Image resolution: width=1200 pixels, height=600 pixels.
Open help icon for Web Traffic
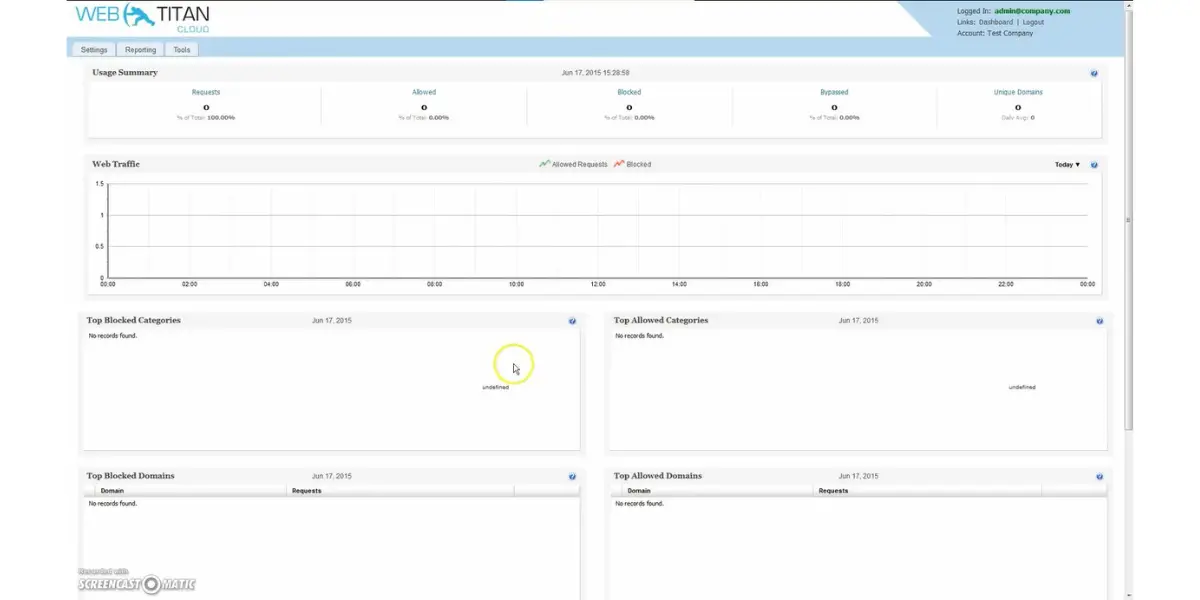[x=1094, y=165]
